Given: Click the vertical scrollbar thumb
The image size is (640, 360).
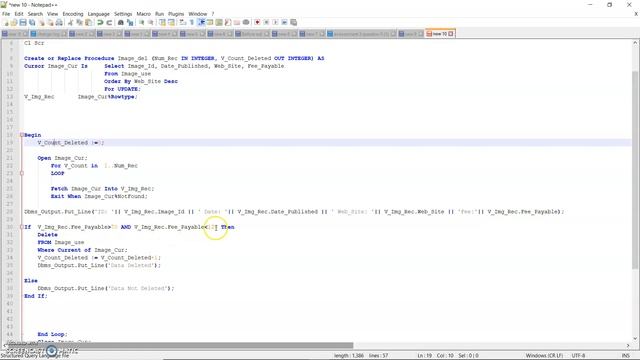Looking at the screenshot, I should pos(636,169).
